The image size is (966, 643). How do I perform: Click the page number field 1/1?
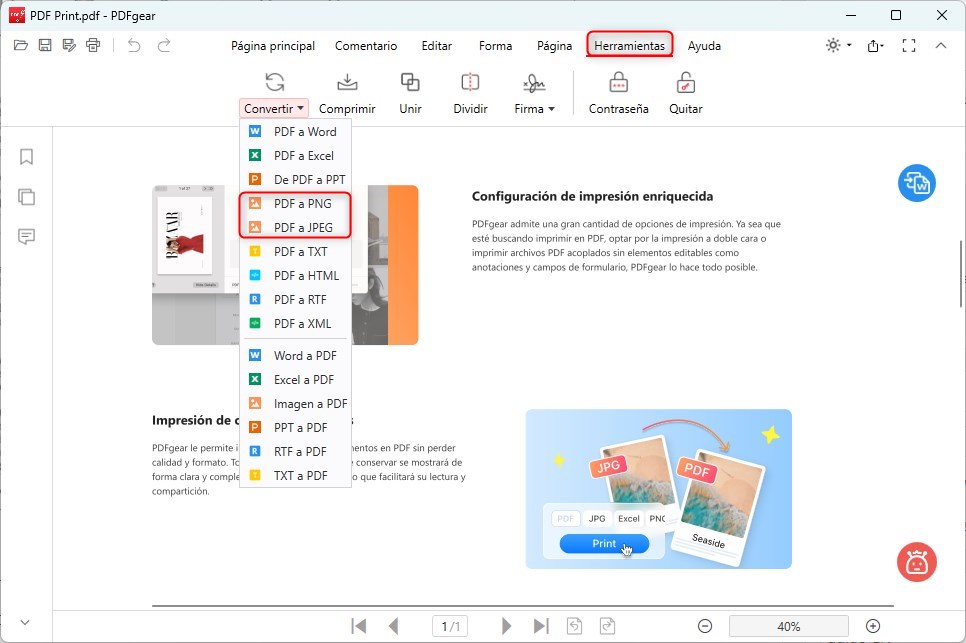[x=450, y=626]
